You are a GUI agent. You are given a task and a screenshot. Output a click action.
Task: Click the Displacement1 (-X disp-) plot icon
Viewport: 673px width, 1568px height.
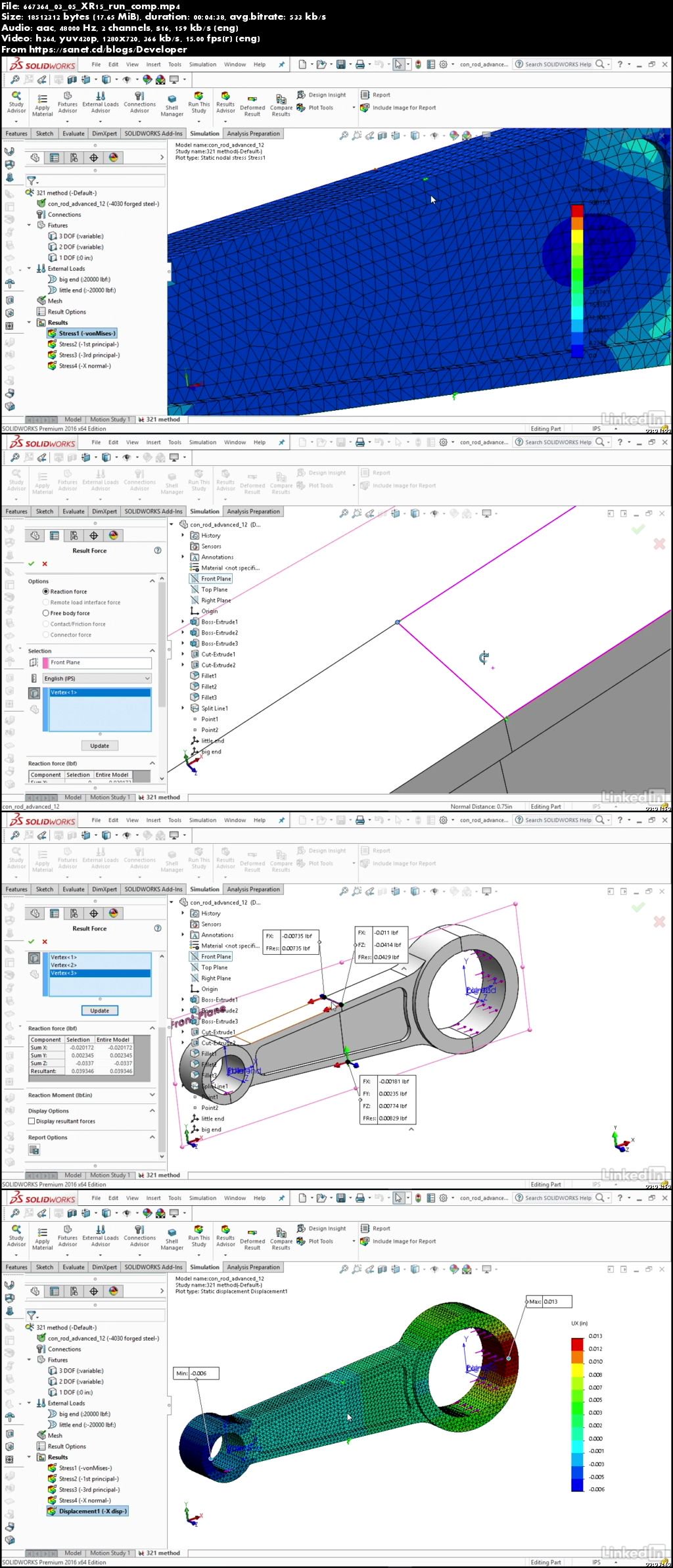[x=52, y=1511]
